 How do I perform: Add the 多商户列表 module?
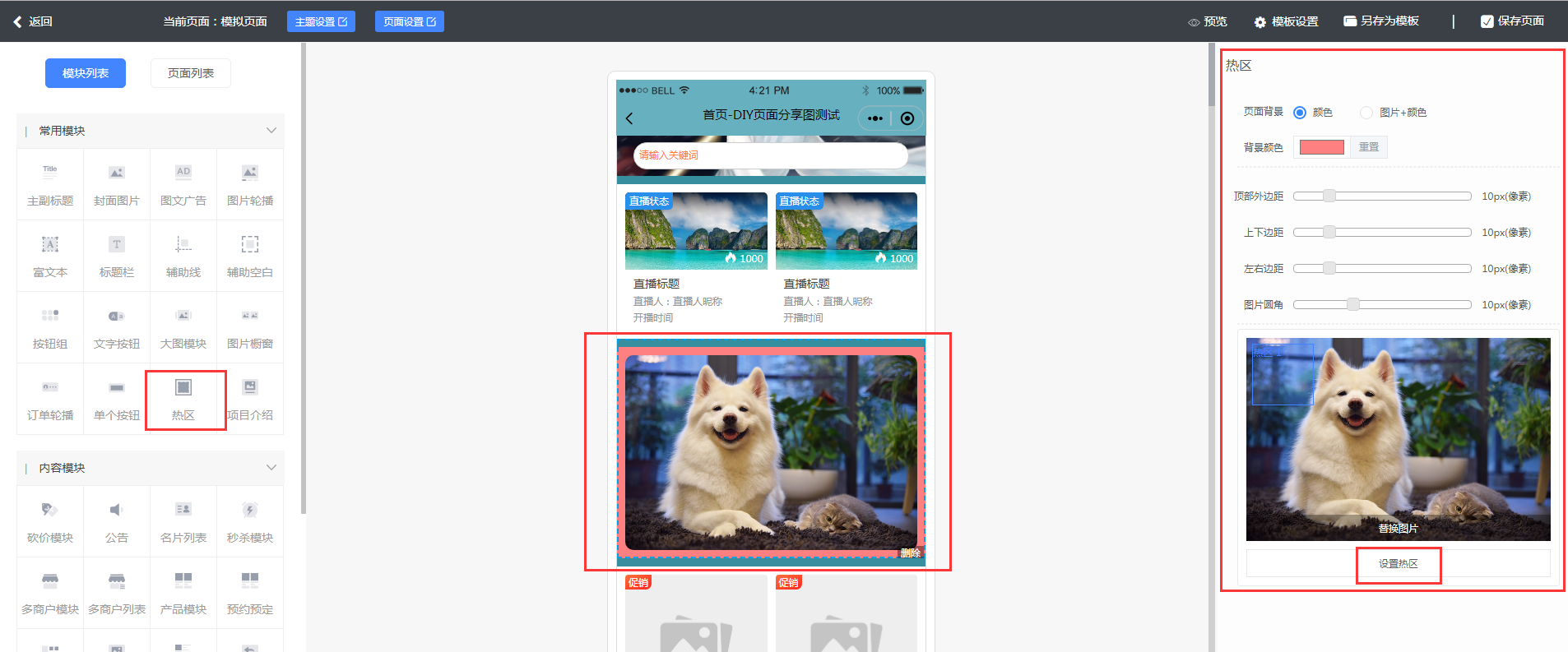117,593
